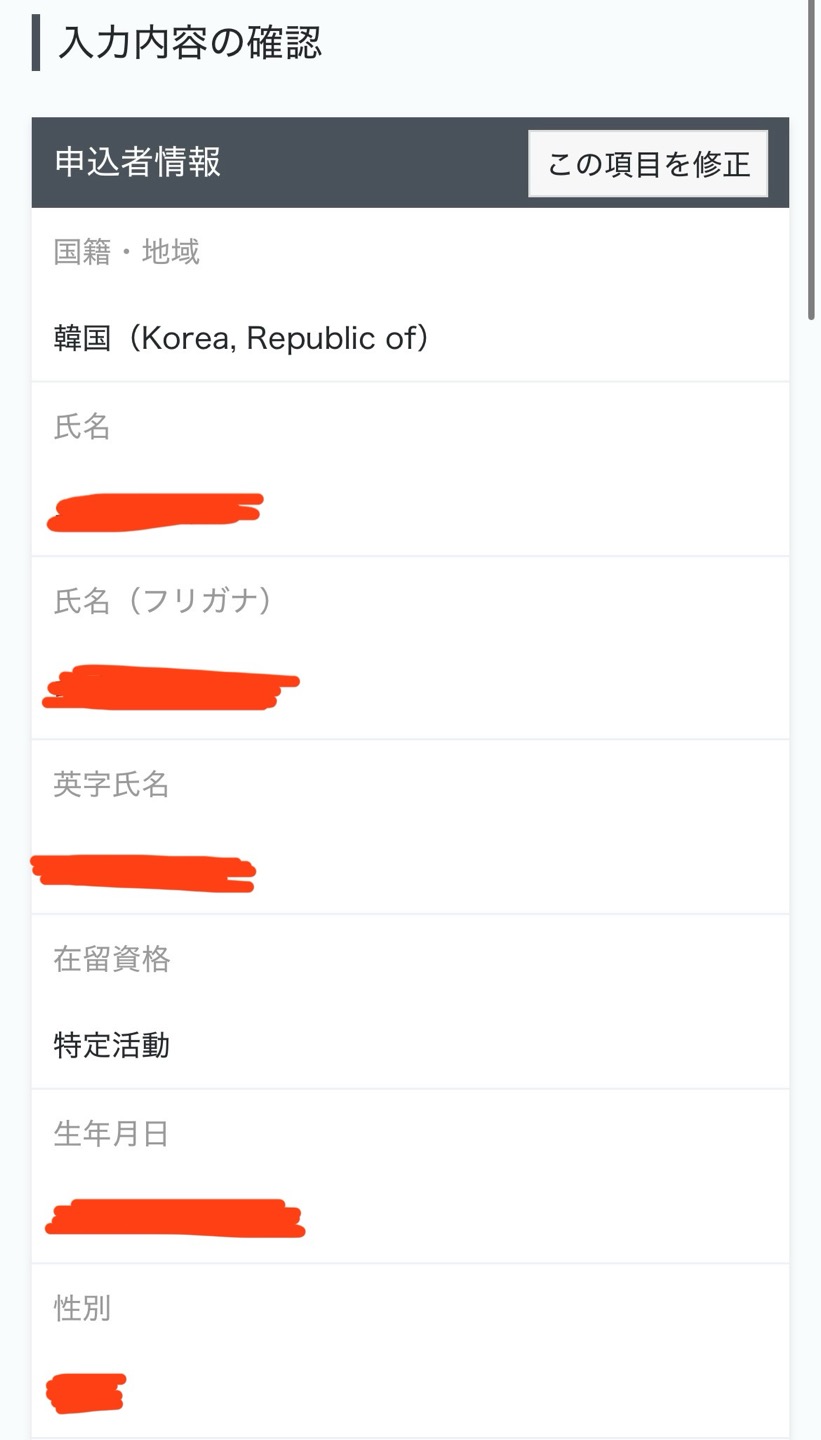Click the 韓国（Korea, Republic of） value
Screen dimensions: 821x1440
(x=242, y=338)
